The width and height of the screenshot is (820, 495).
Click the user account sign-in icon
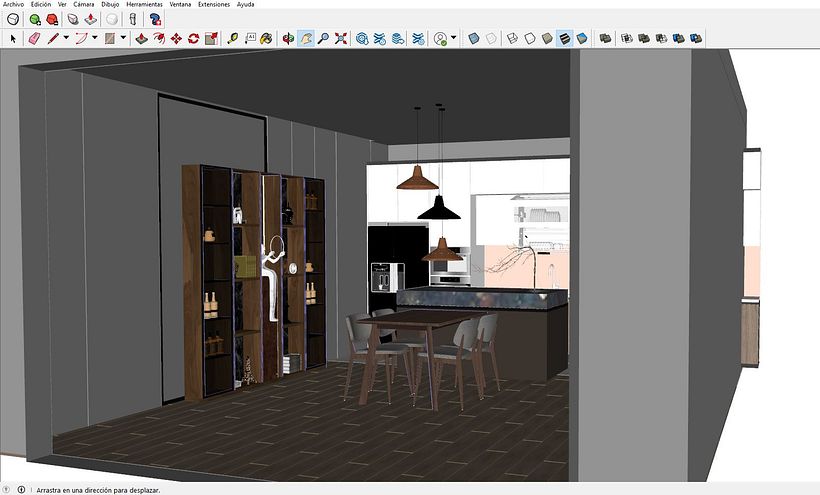[x=440, y=38]
